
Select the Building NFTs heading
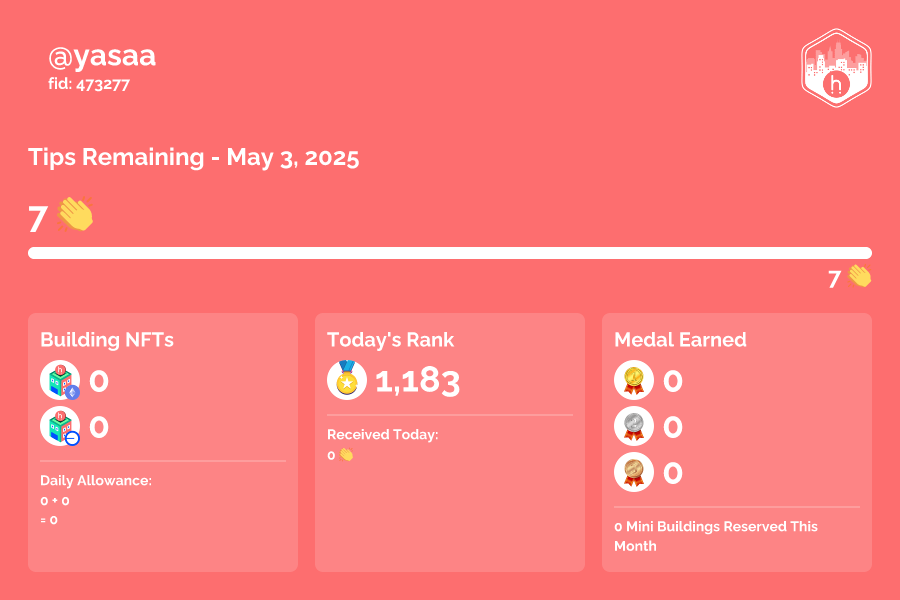click(x=107, y=340)
